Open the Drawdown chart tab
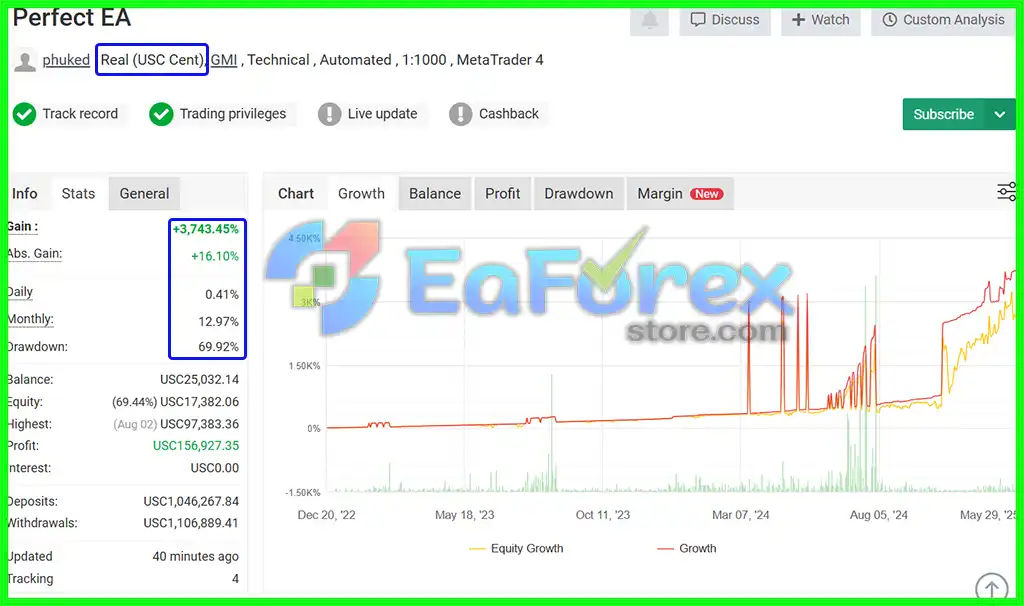The image size is (1024, 606). pos(579,194)
